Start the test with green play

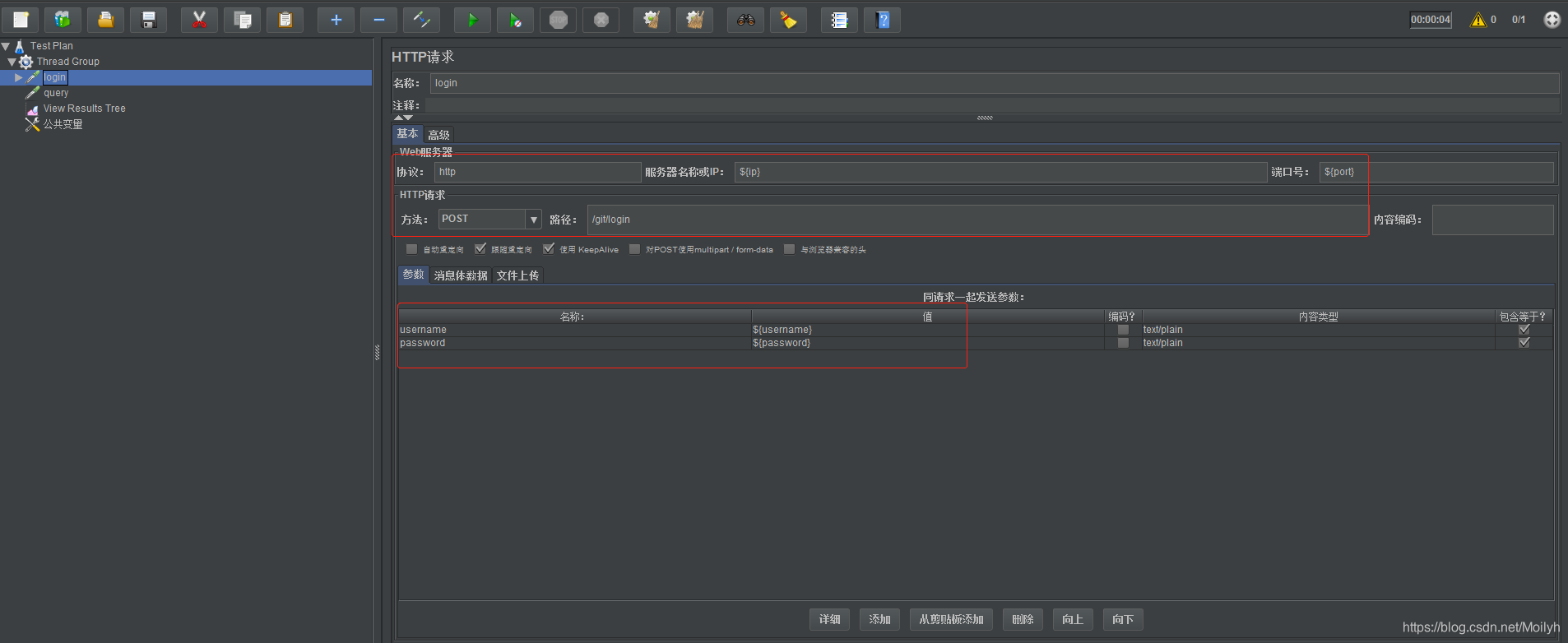(472, 20)
